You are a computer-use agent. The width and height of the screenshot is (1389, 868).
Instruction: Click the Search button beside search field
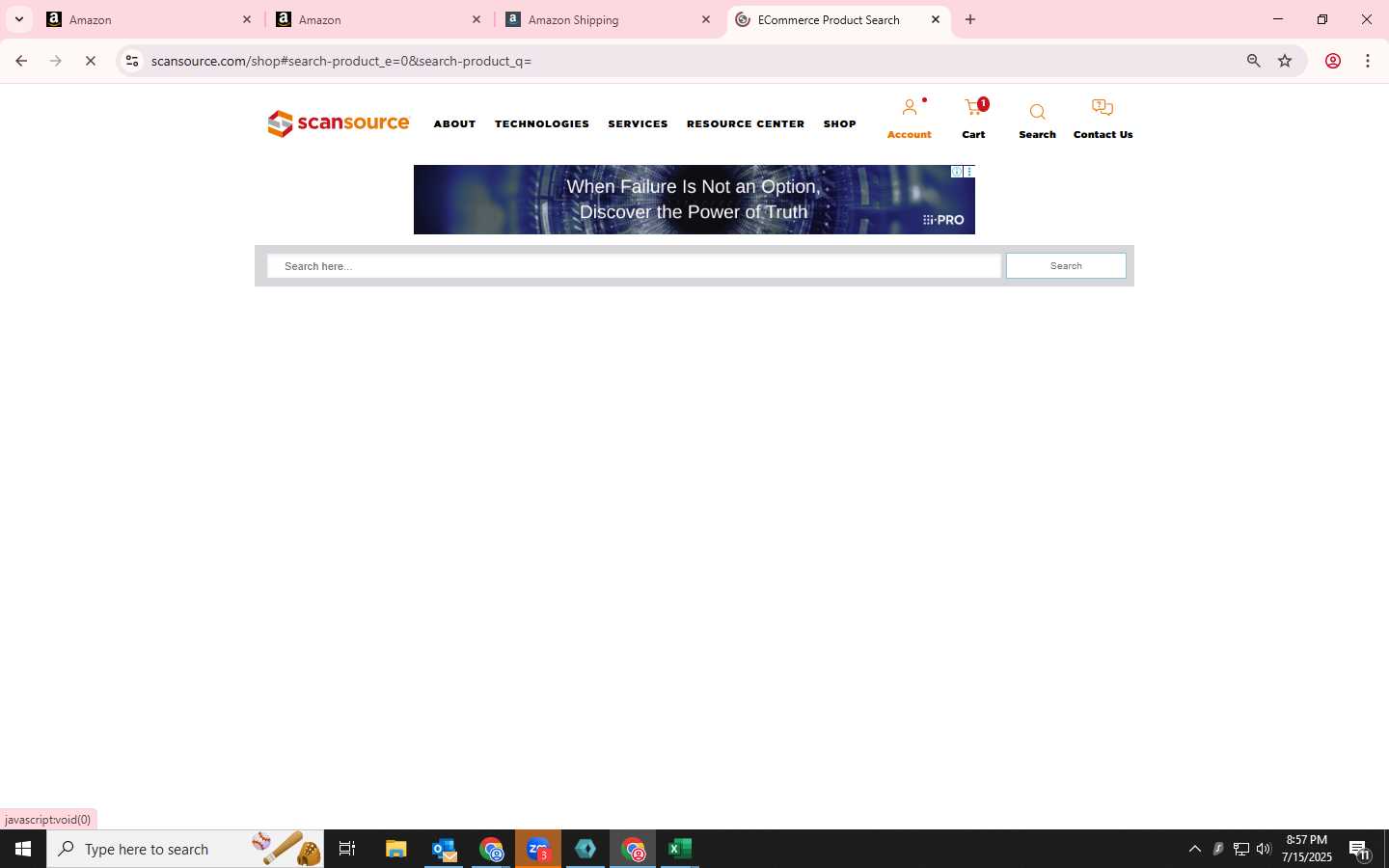coord(1066,266)
